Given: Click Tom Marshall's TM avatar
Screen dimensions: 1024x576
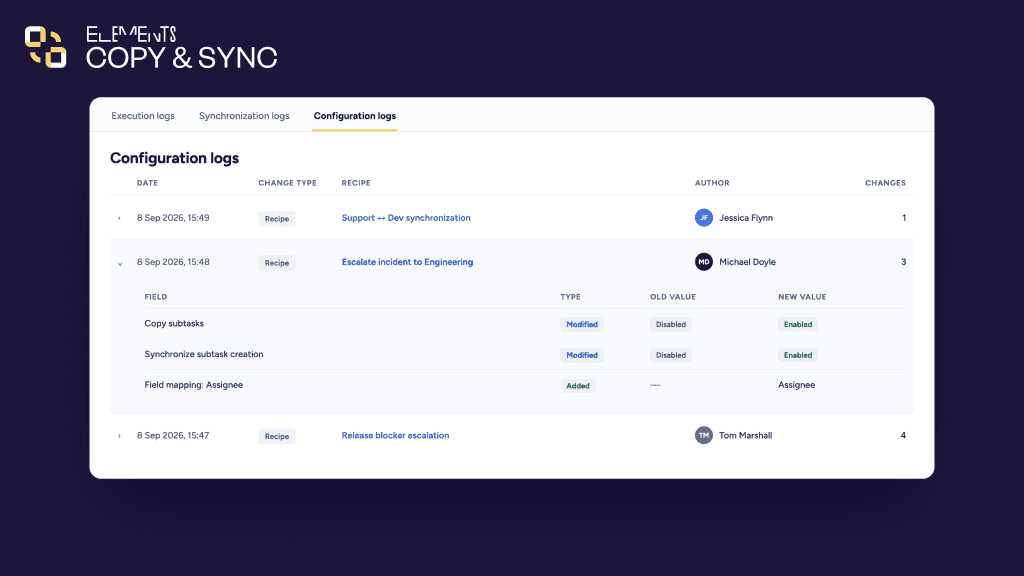Looking at the screenshot, I should [x=703, y=435].
